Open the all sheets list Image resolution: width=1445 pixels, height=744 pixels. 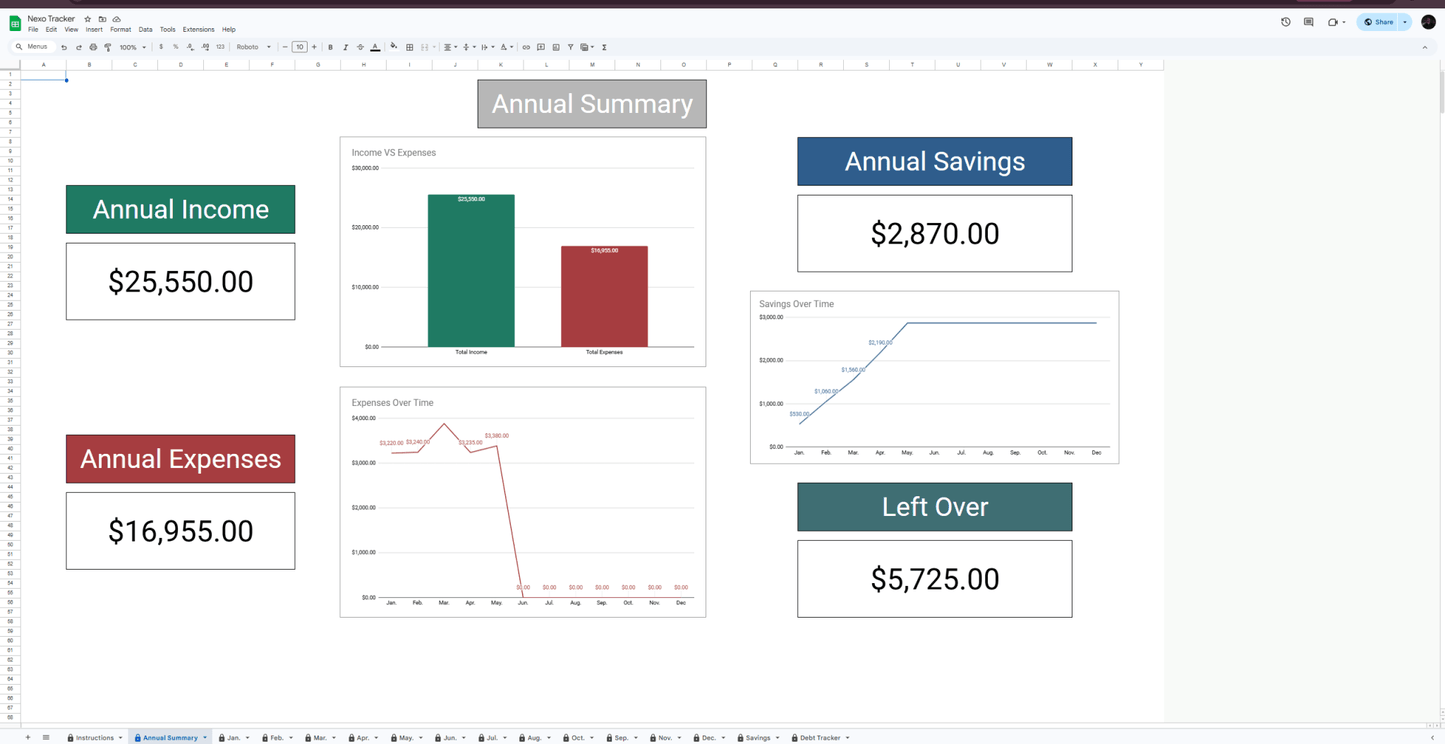[x=46, y=738]
